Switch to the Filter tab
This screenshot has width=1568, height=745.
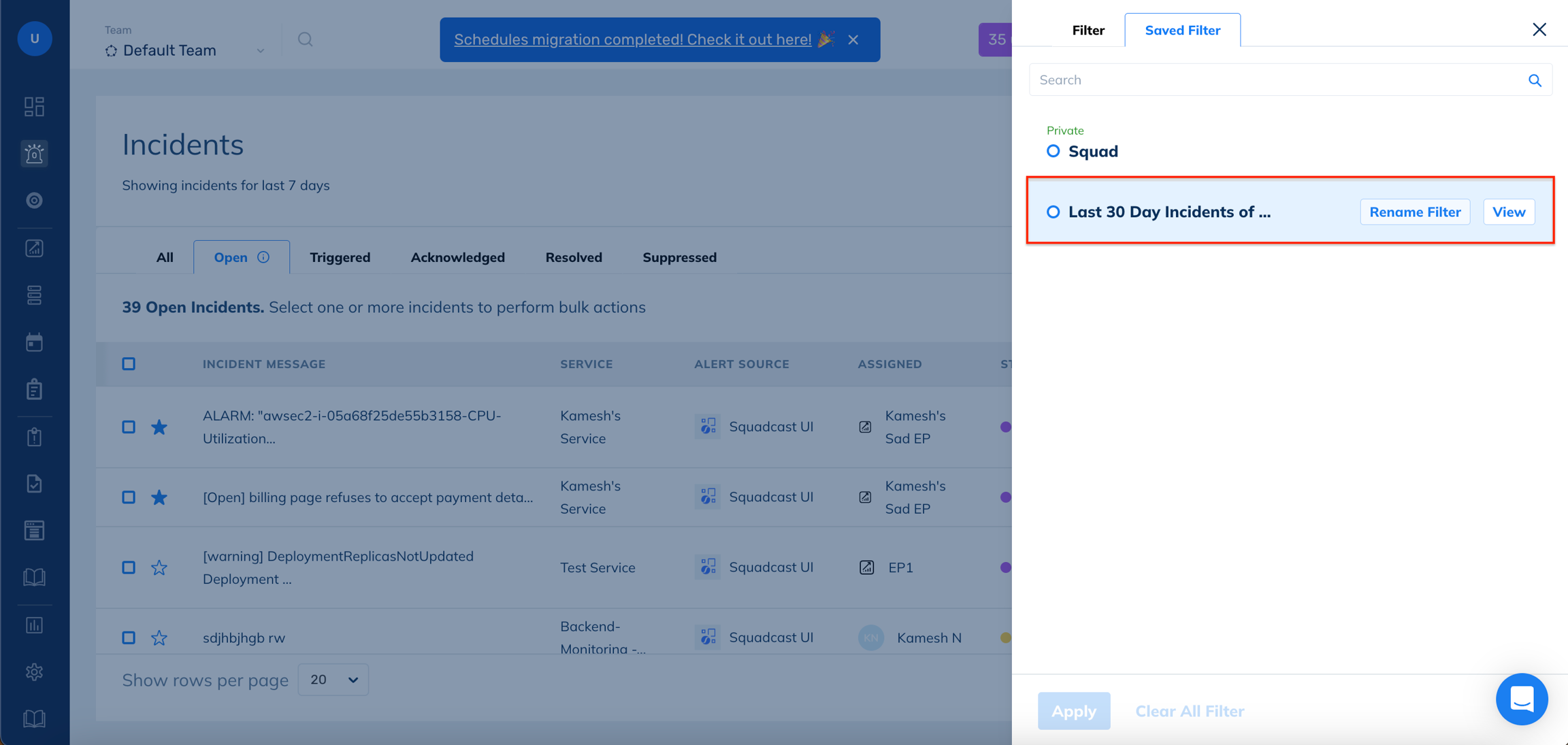pyautogui.click(x=1088, y=30)
